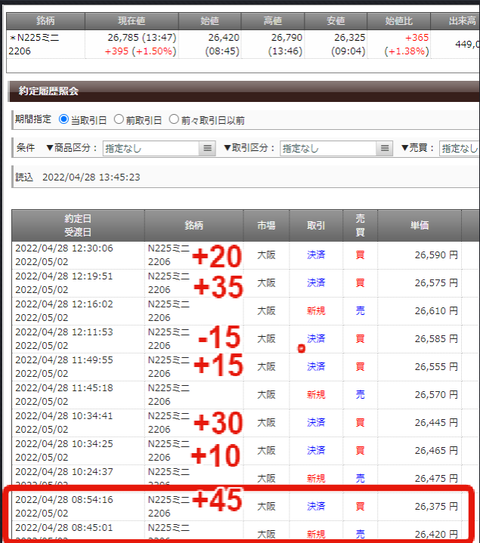Click the unit price 26,555 円
The image size is (480, 543).
(x=436, y=367)
